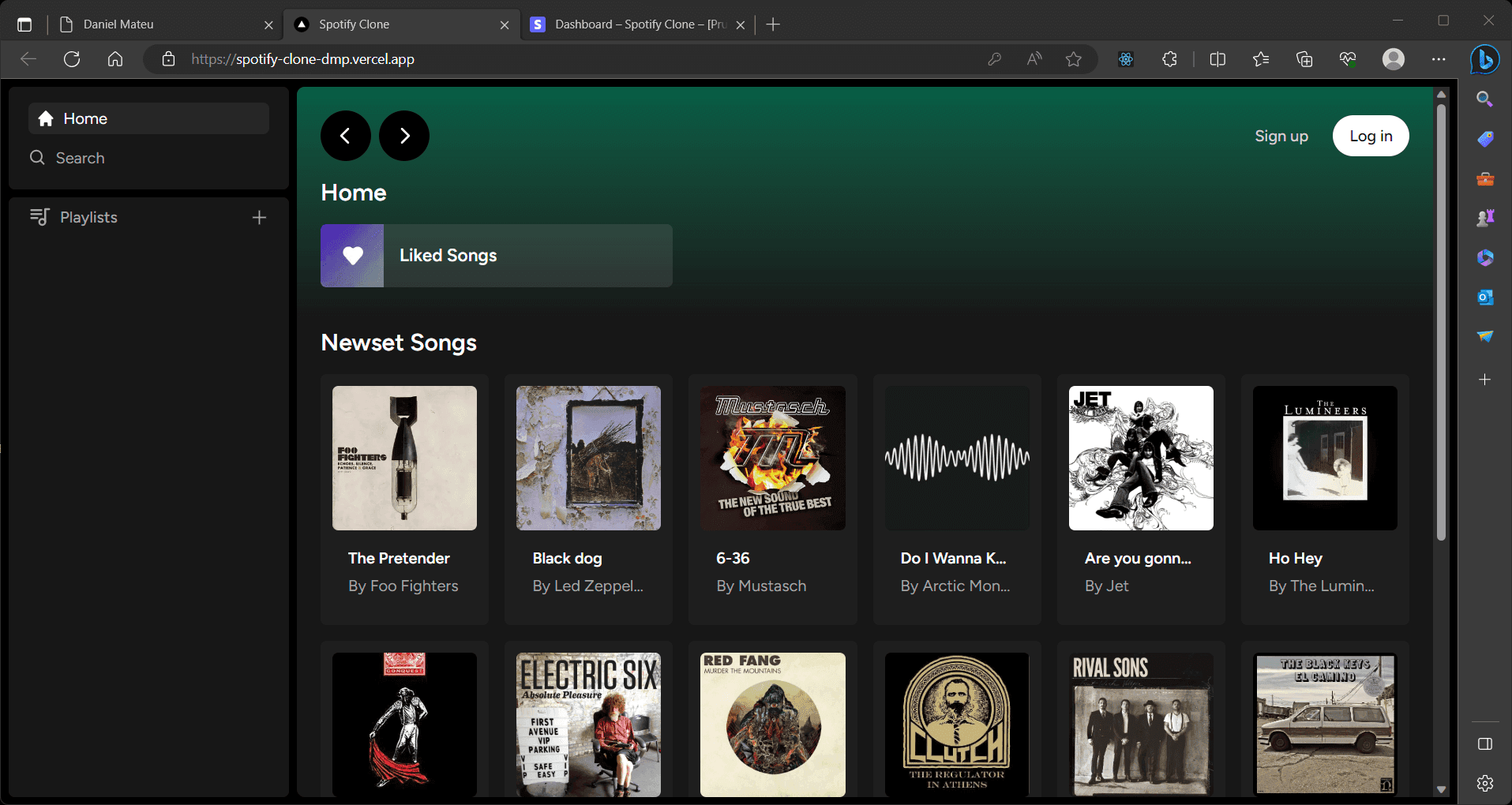Go to the browser home page
This screenshot has height=805, width=1512.
[115, 59]
